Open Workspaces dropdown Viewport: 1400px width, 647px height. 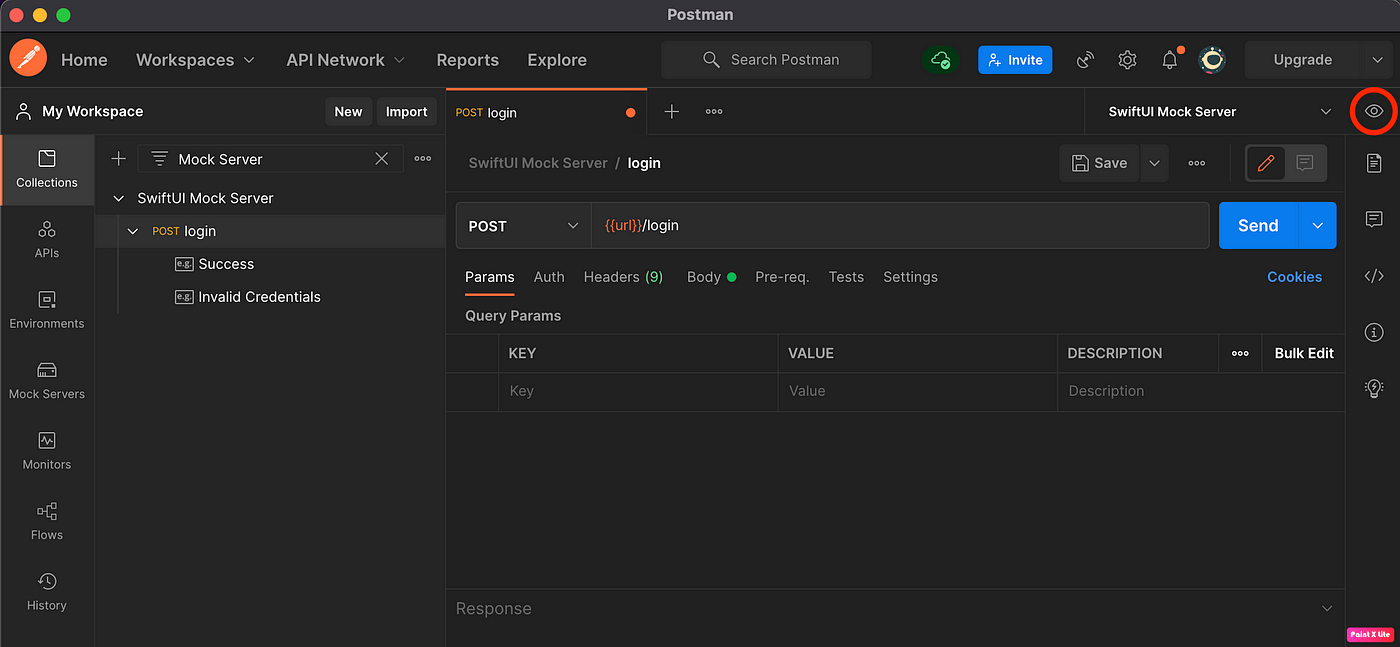tap(196, 60)
